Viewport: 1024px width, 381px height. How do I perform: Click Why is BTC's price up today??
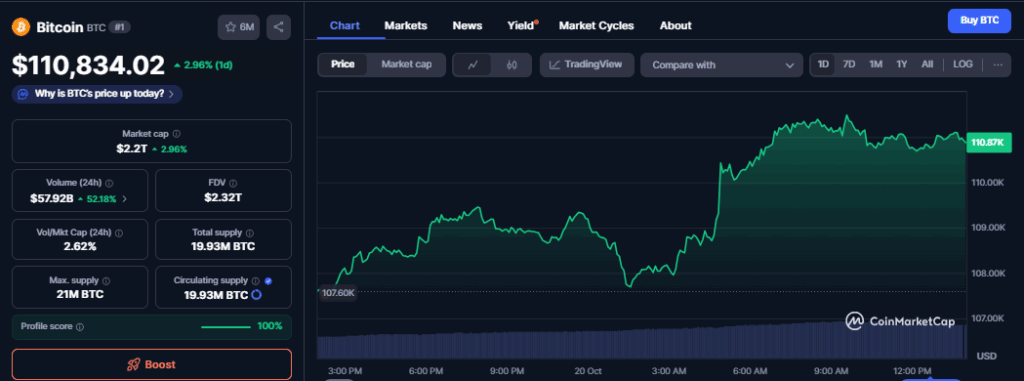[x=97, y=94]
